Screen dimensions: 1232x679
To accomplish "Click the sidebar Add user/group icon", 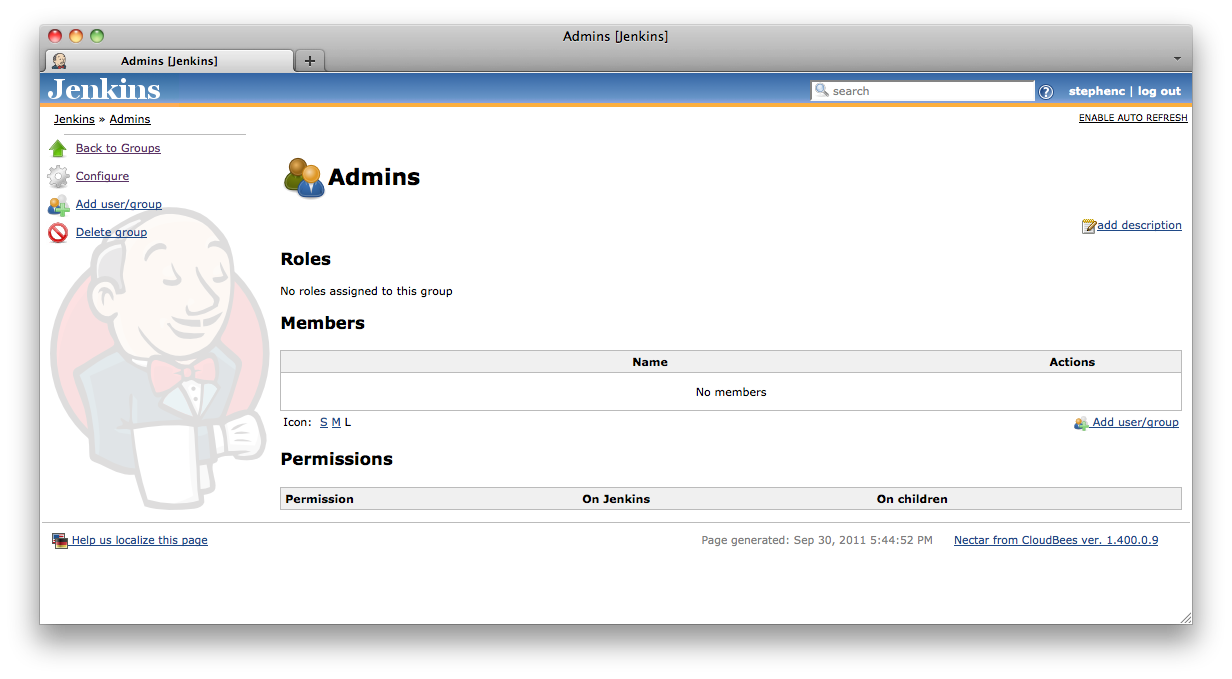I will click(58, 205).
